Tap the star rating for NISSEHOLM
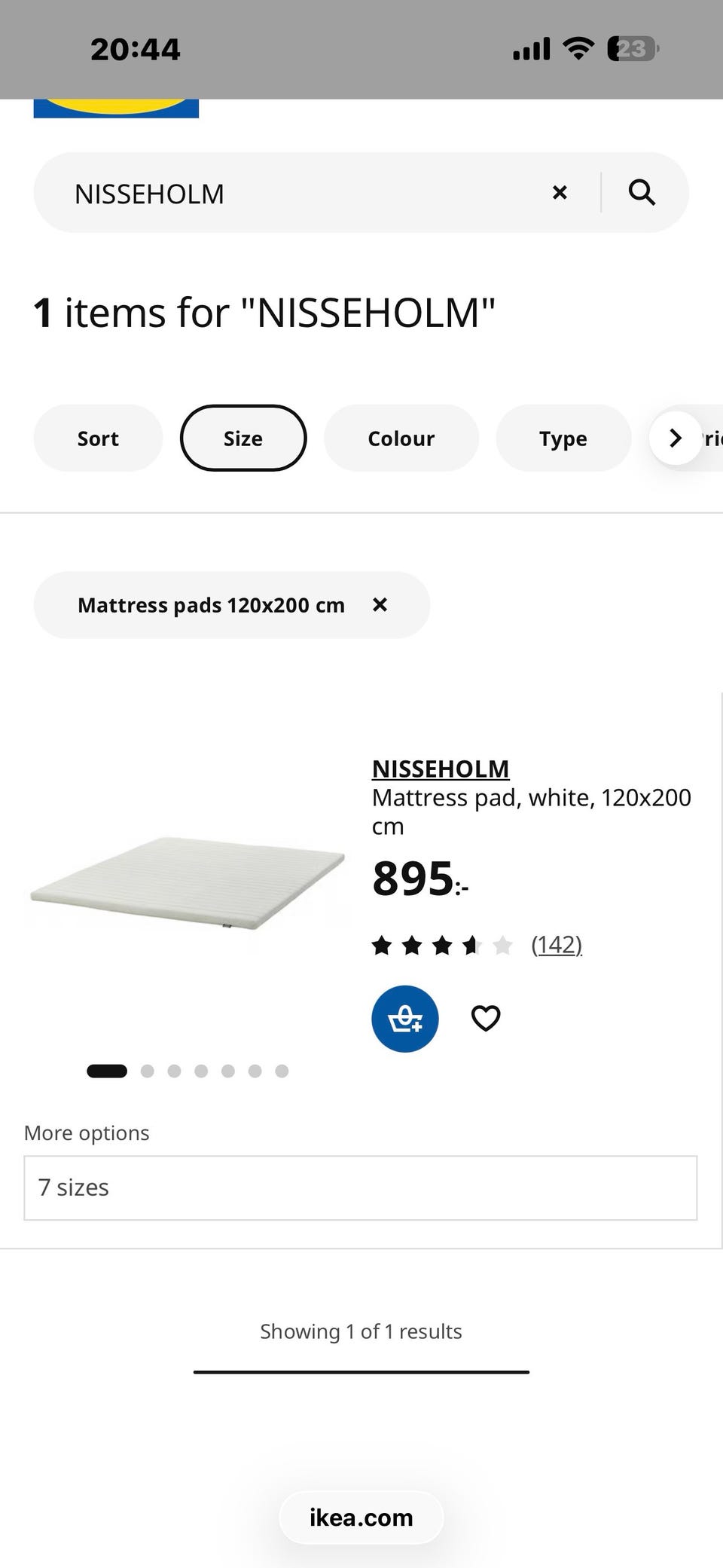Image resolution: width=723 pixels, height=1568 pixels. 442,945
